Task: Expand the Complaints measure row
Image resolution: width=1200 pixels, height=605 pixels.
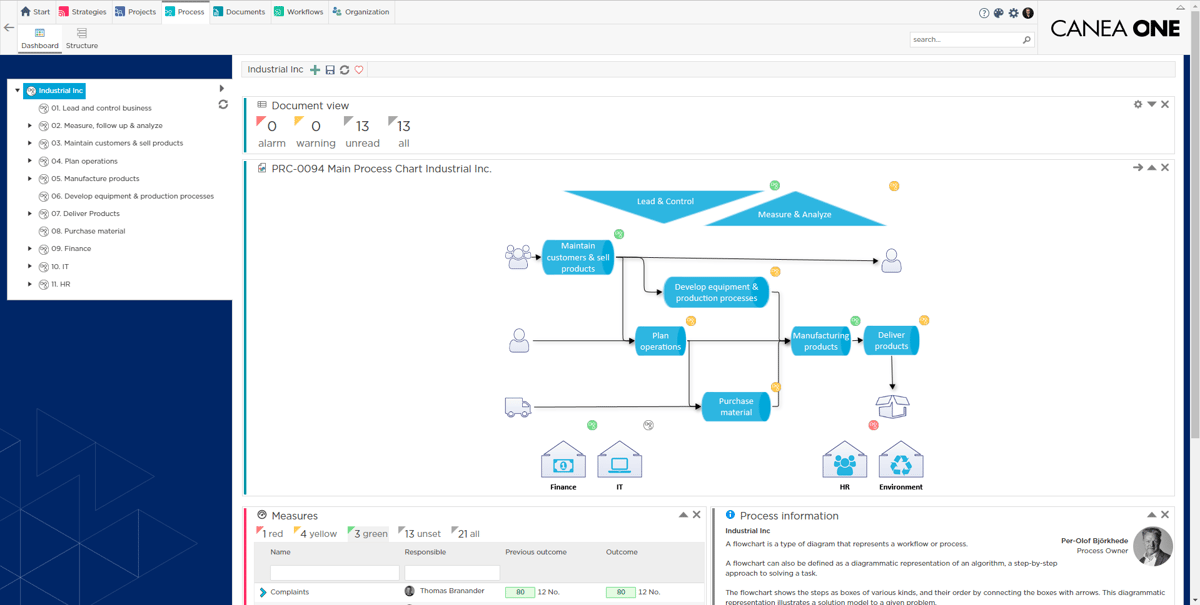Action: click(263, 591)
